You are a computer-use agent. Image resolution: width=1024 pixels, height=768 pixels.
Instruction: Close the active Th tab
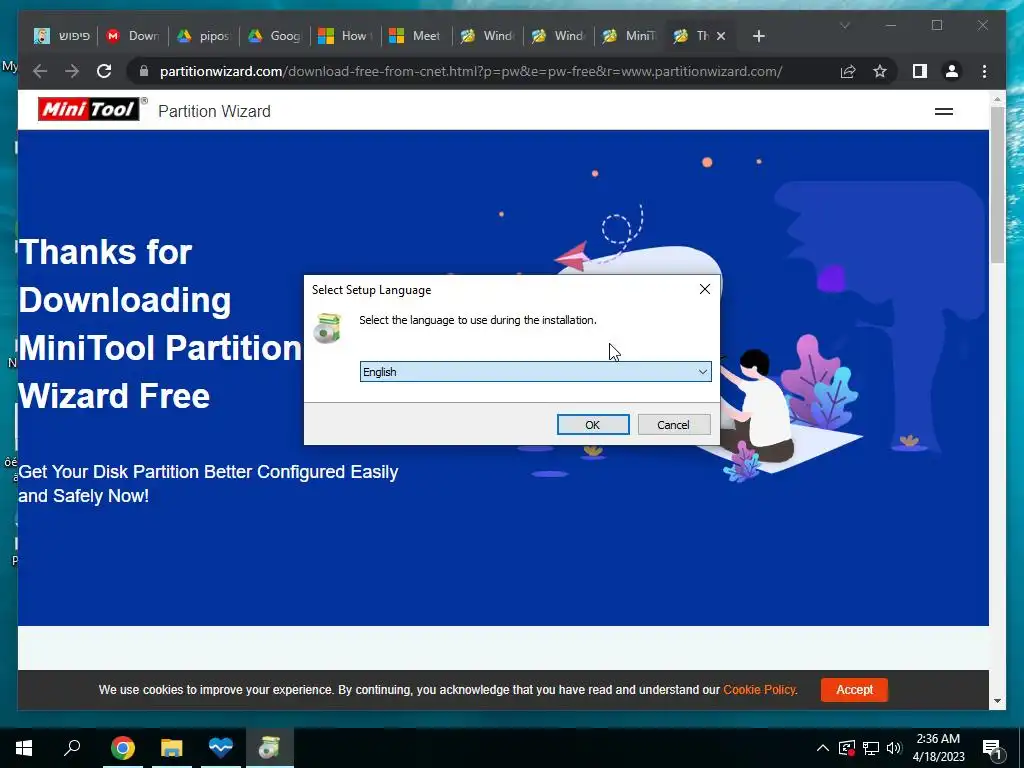coord(721,36)
